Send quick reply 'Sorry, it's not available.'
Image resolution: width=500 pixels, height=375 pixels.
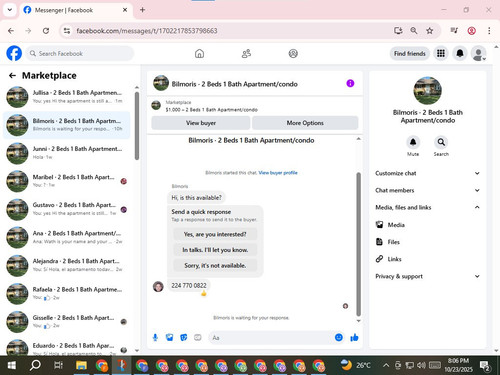pos(215,265)
